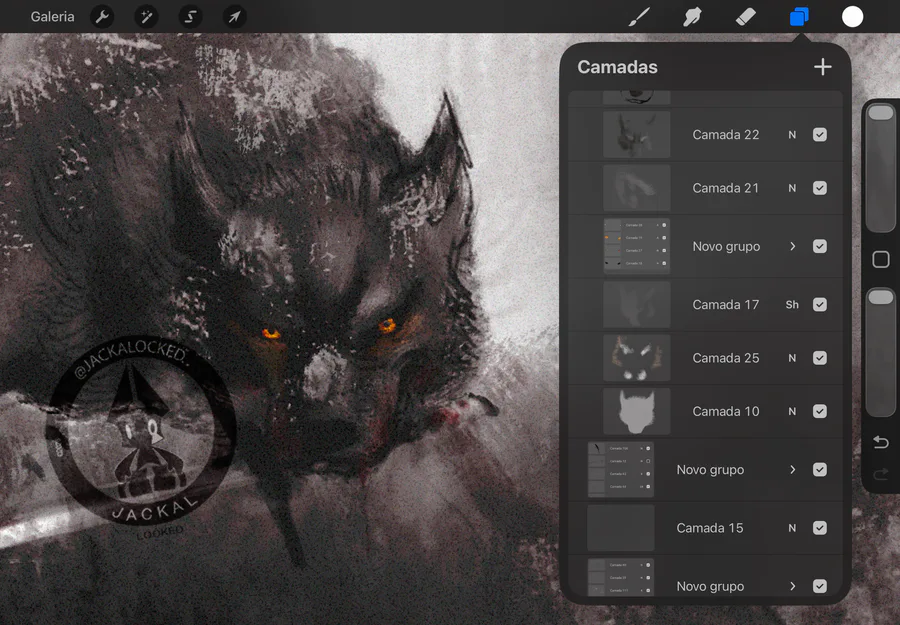This screenshot has height=625, width=900.
Task: Select the Brush tool
Action: click(x=639, y=17)
